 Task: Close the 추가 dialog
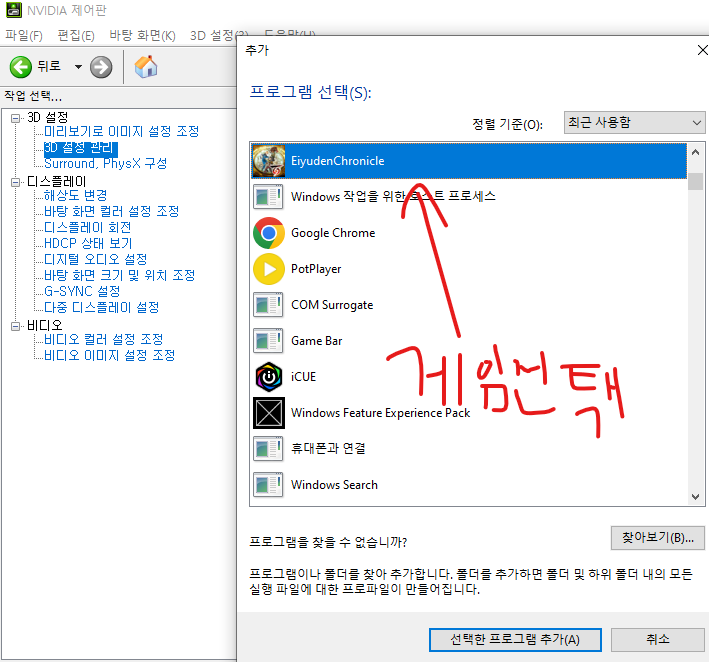[x=702, y=50]
